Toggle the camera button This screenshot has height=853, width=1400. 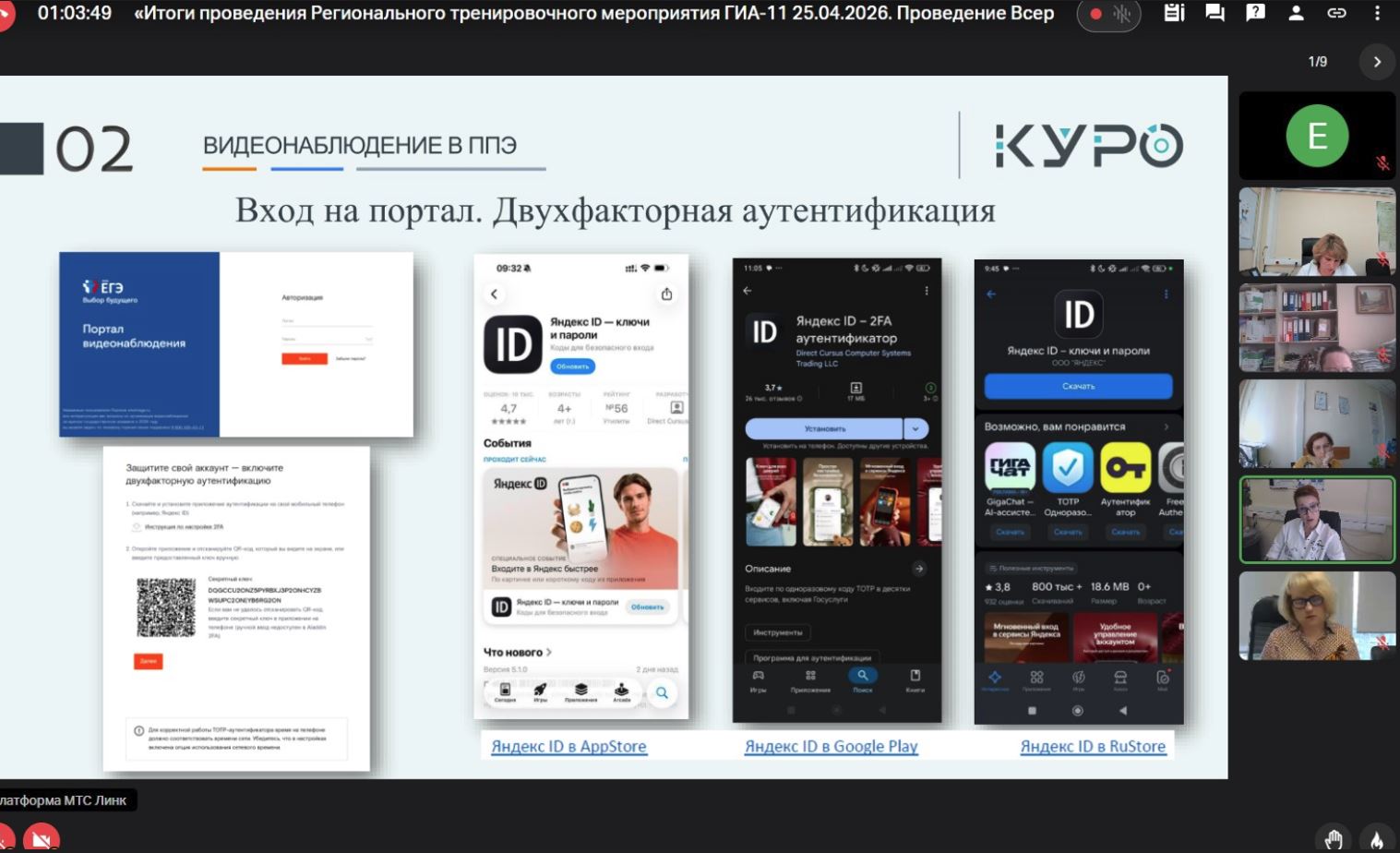[x=41, y=840]
